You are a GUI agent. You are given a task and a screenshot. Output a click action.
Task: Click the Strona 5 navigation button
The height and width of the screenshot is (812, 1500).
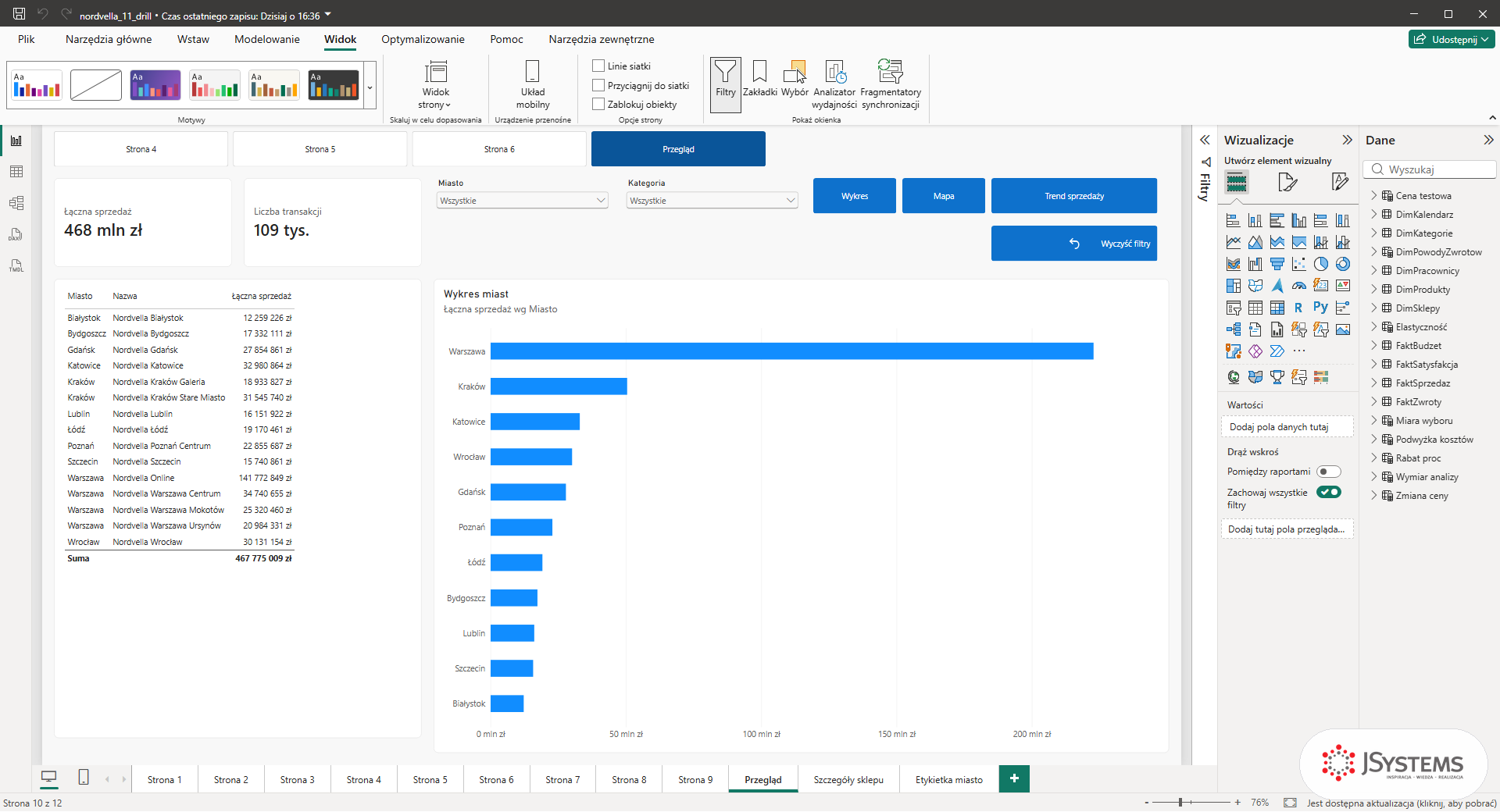coord(320,149)
